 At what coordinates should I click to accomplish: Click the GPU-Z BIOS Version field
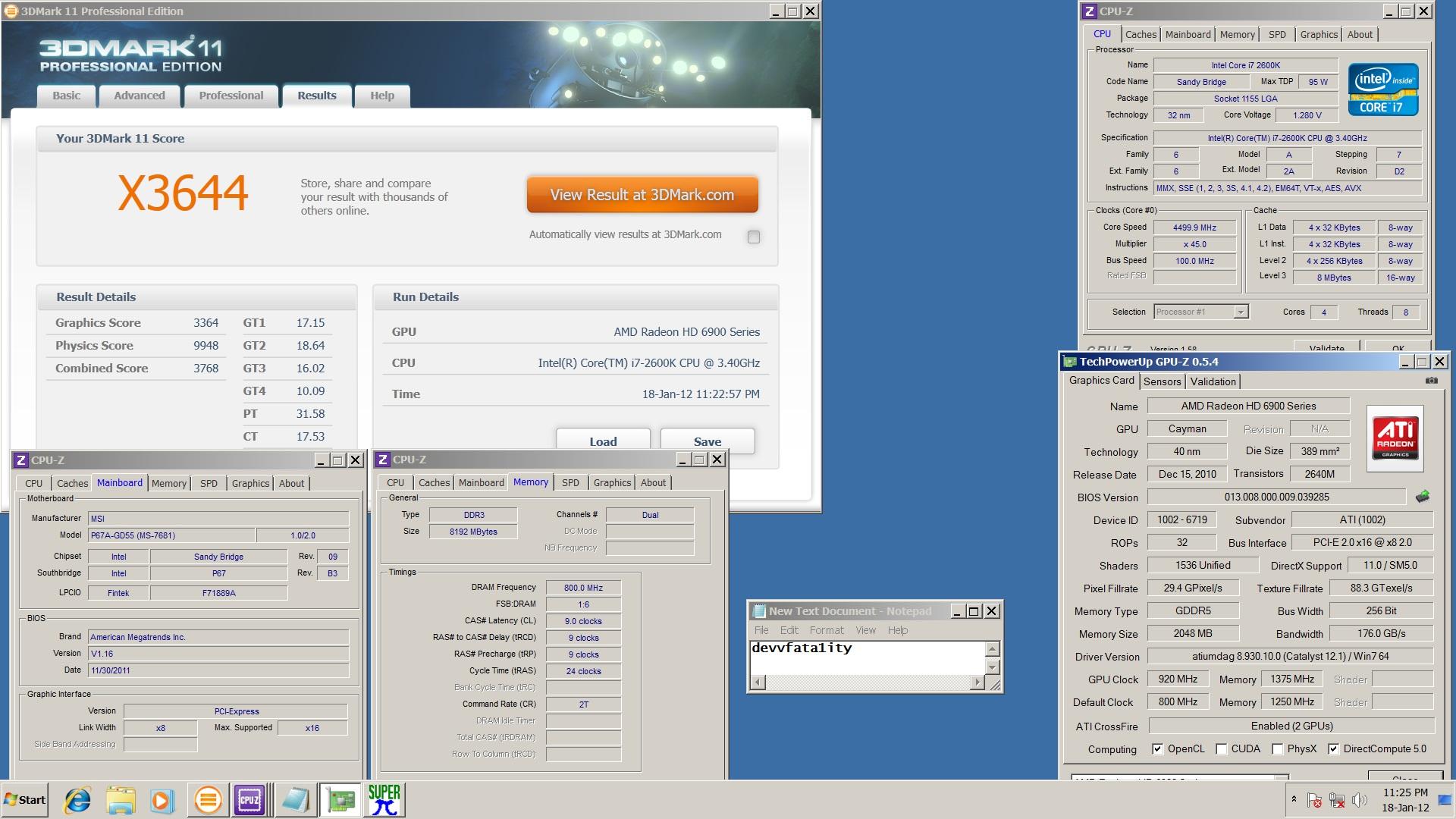point(1276,497)
